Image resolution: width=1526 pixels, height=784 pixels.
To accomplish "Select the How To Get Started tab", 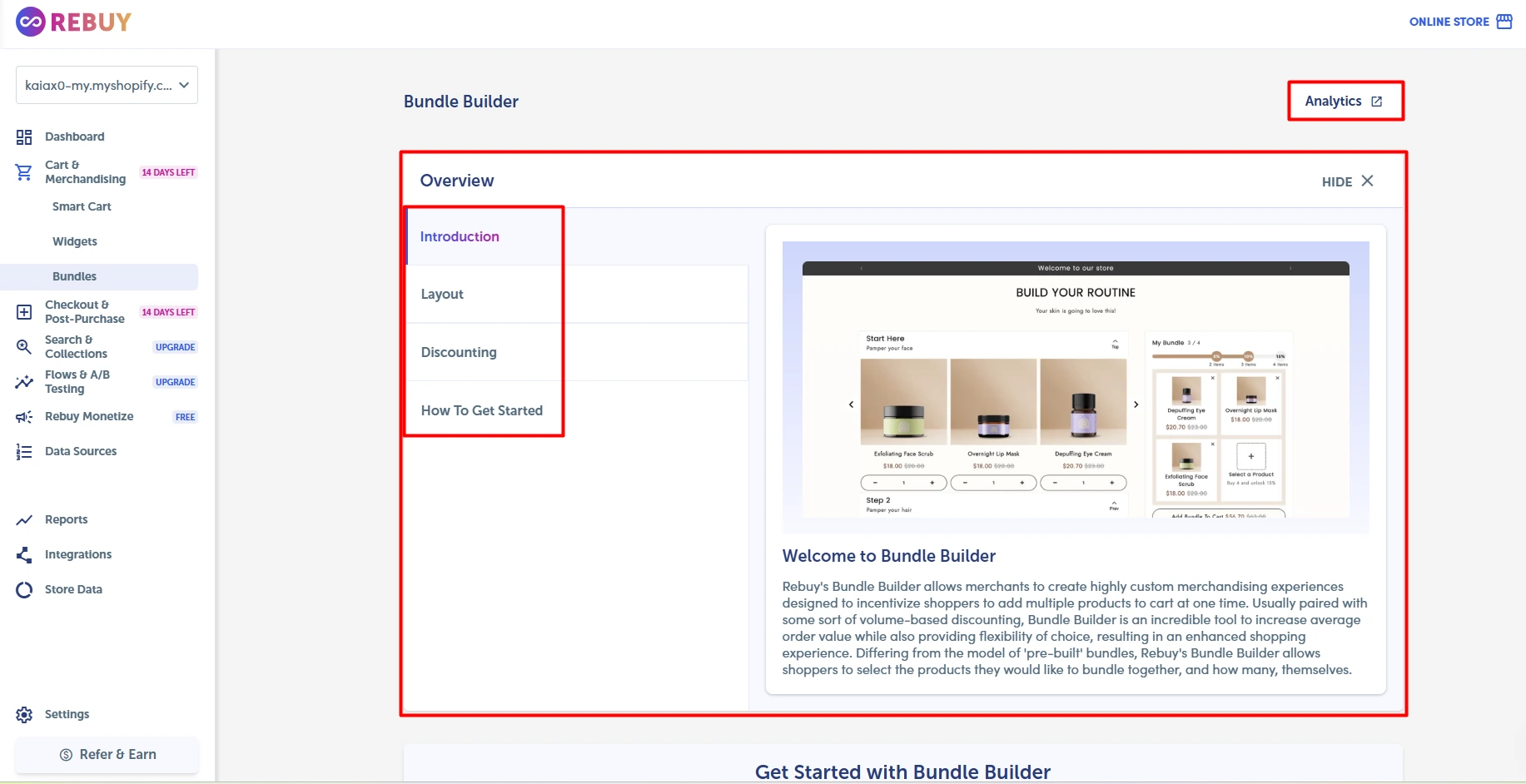I will tap(576, 410).
